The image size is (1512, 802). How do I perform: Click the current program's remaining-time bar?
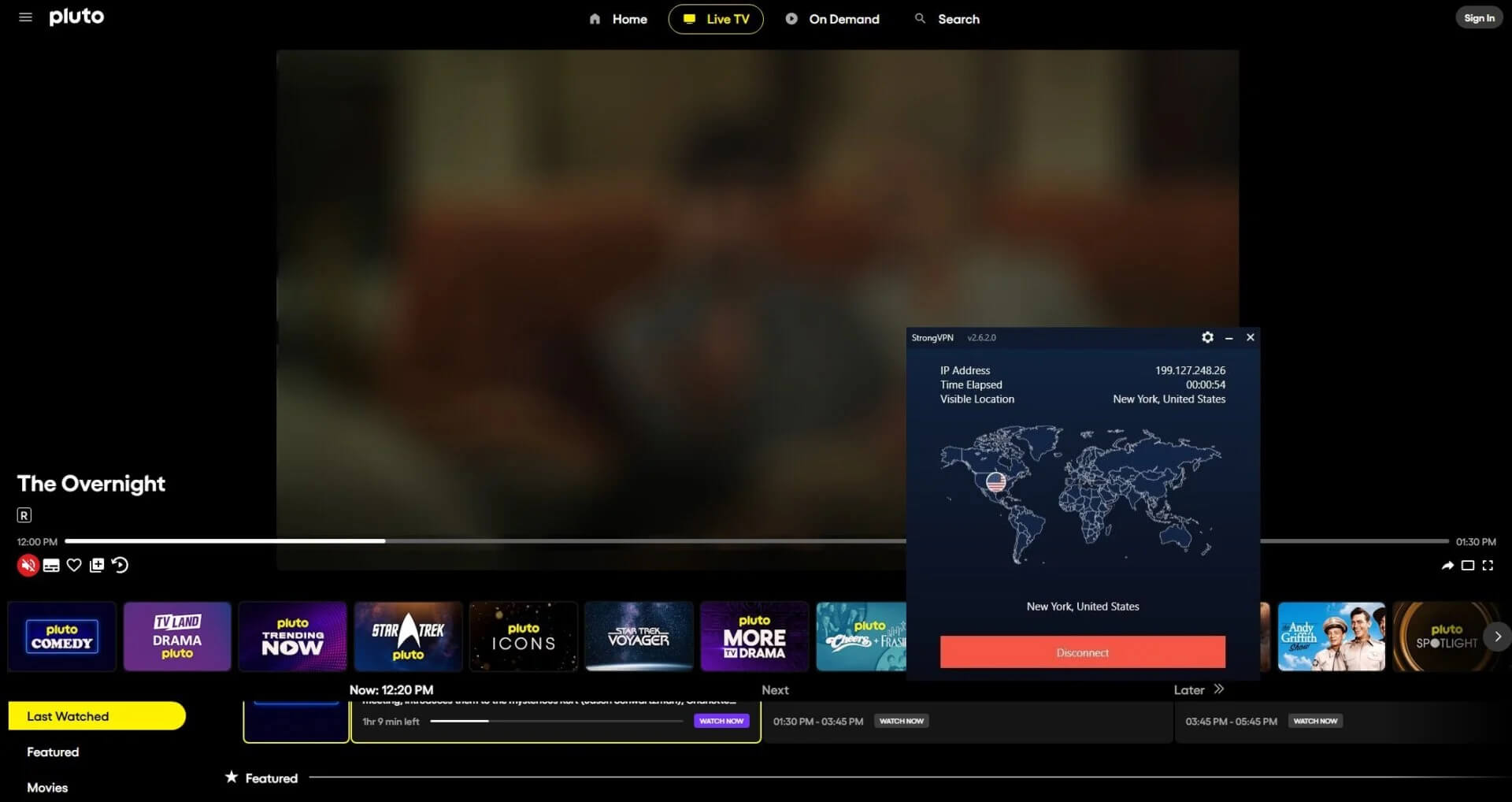556,721
